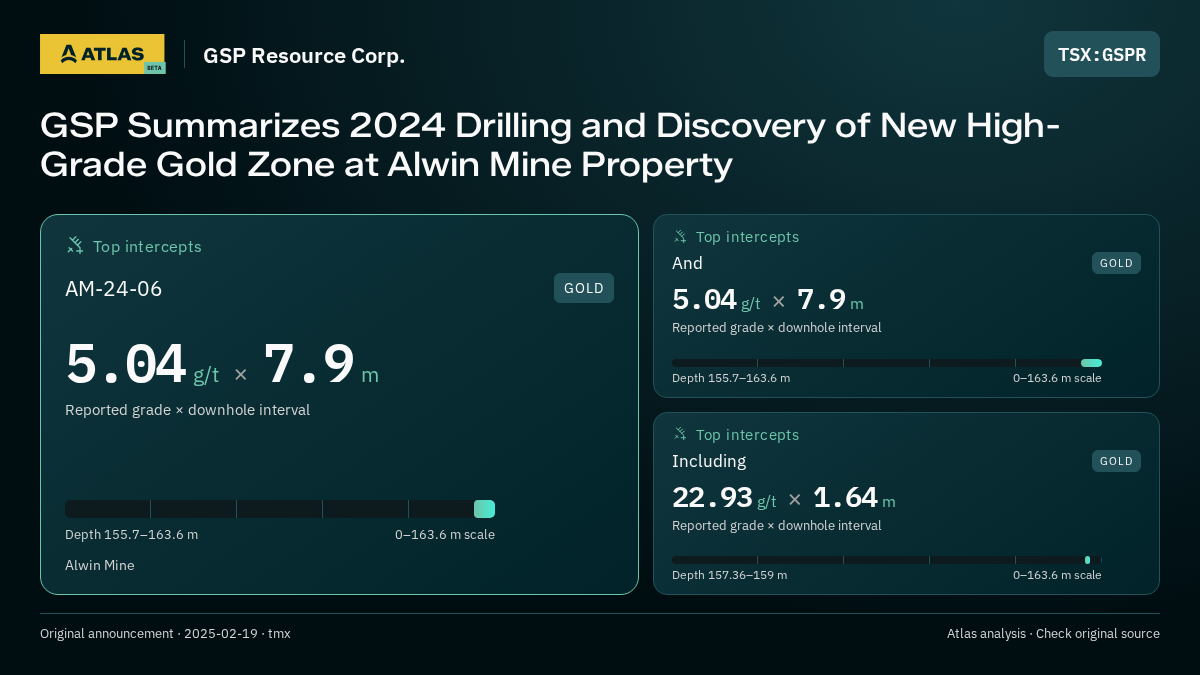
Task: Click the GOLD tag on the AM-24-06 card
Action: point(584,288)
